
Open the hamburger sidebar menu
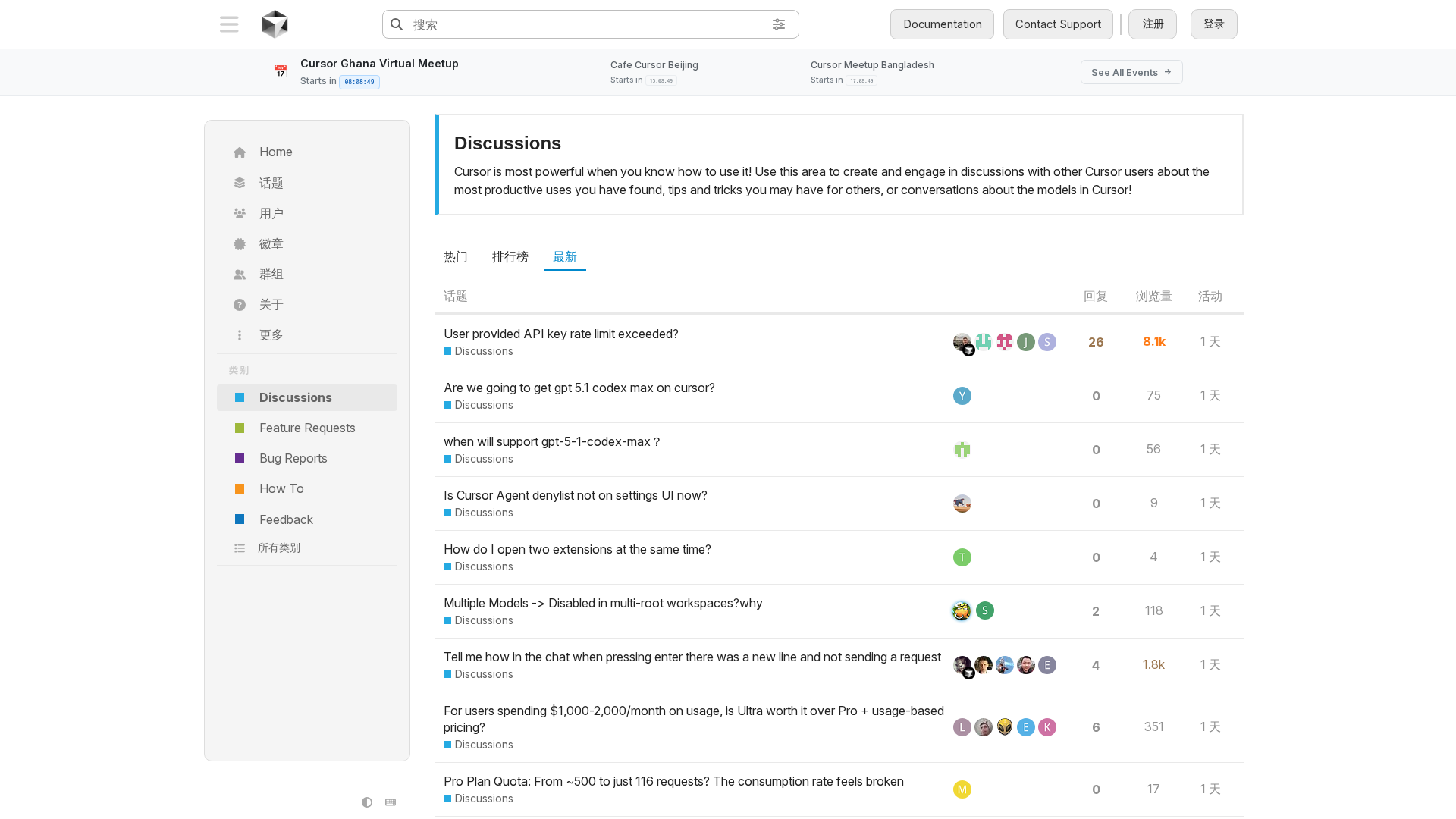[x=229, y=24]
